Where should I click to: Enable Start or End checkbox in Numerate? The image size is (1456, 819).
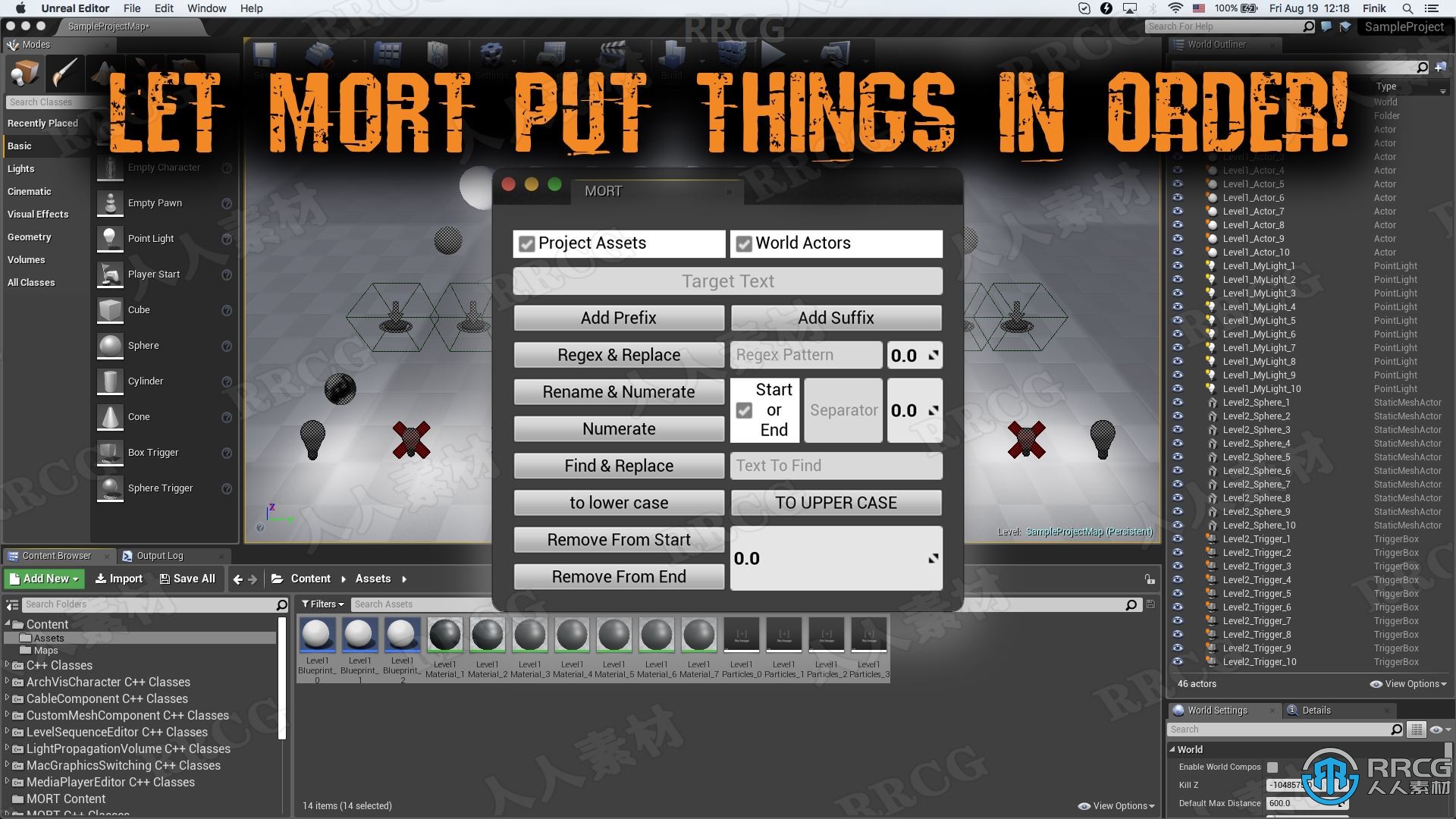[x=743, y=410]
